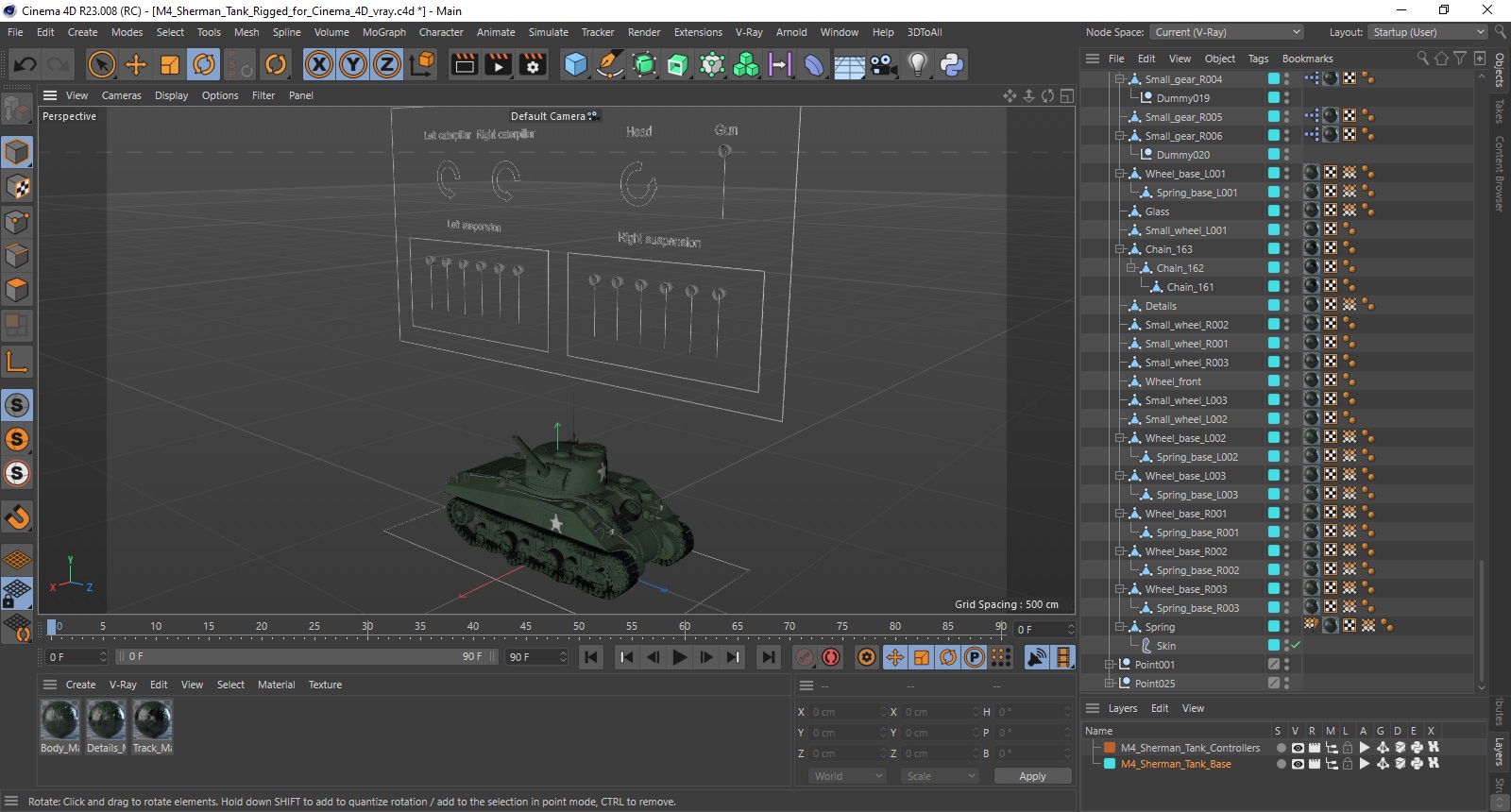Open the MoGraph menu

pyautogui.click(x=384, y=32)
